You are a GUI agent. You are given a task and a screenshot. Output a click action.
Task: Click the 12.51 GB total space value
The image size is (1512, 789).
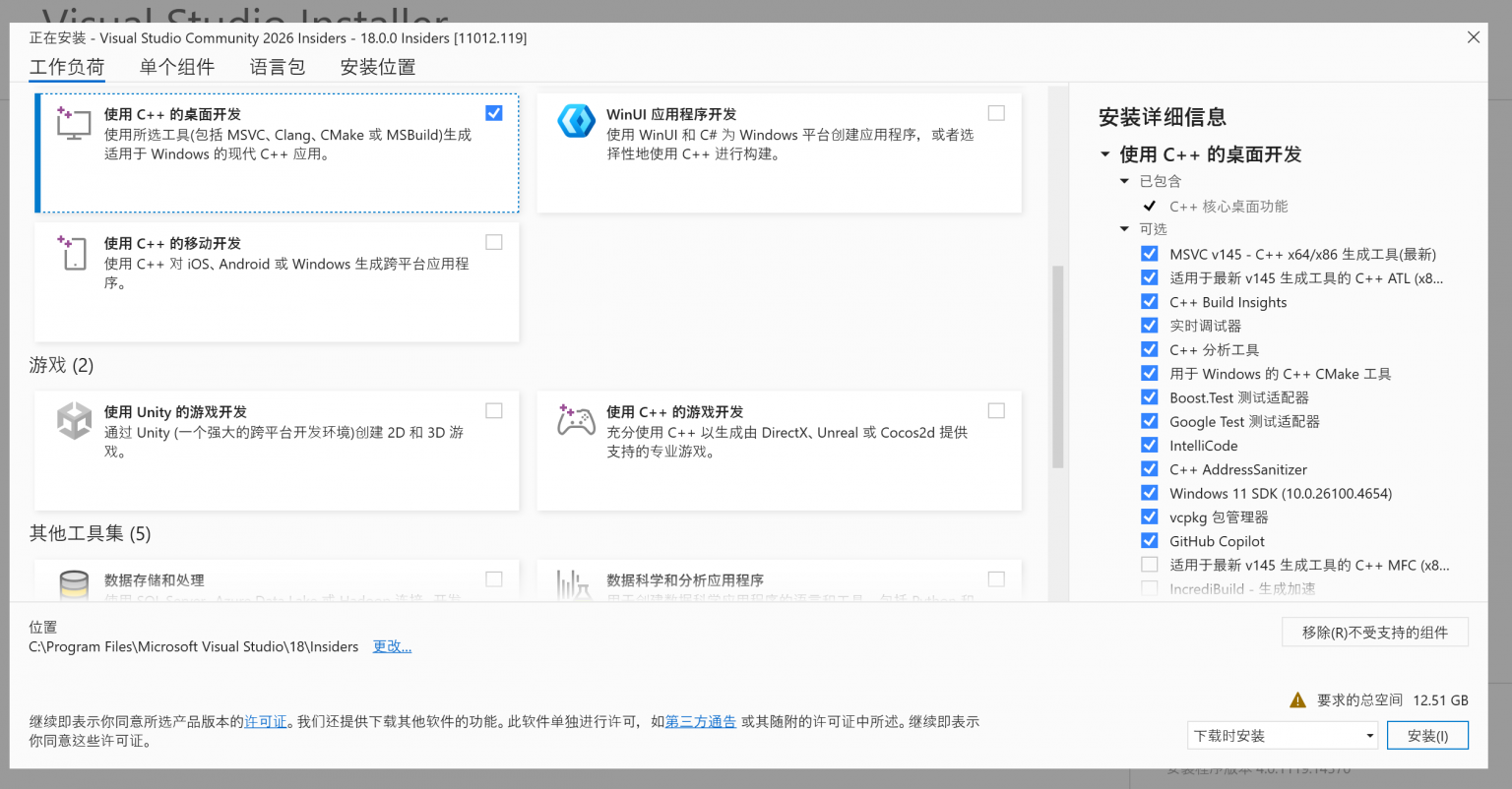point(1440,700)
